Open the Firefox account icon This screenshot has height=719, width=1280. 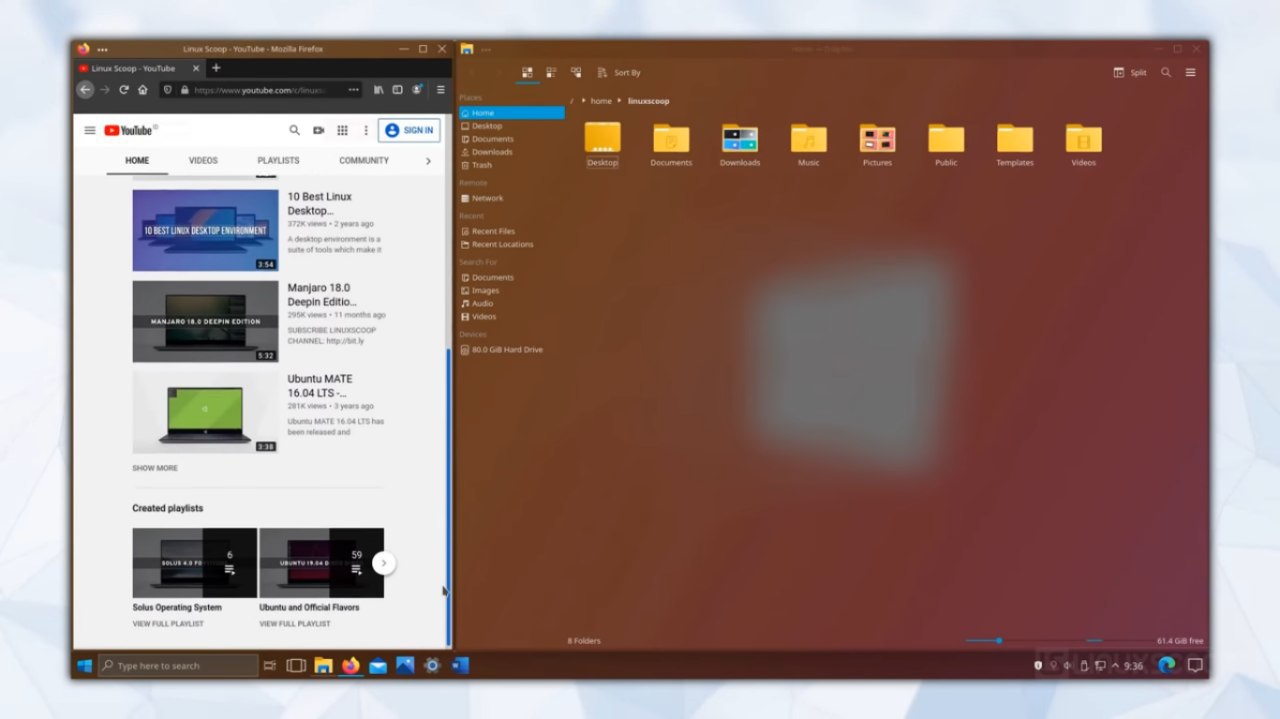(x=417, y=90)
